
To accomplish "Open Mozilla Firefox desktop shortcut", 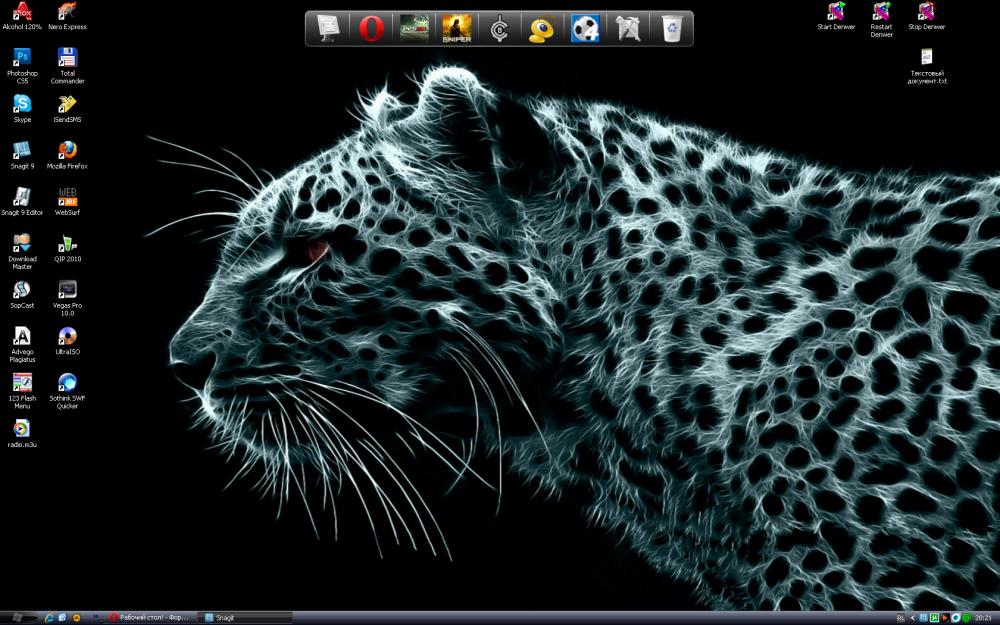I will [x=67, y=151].
